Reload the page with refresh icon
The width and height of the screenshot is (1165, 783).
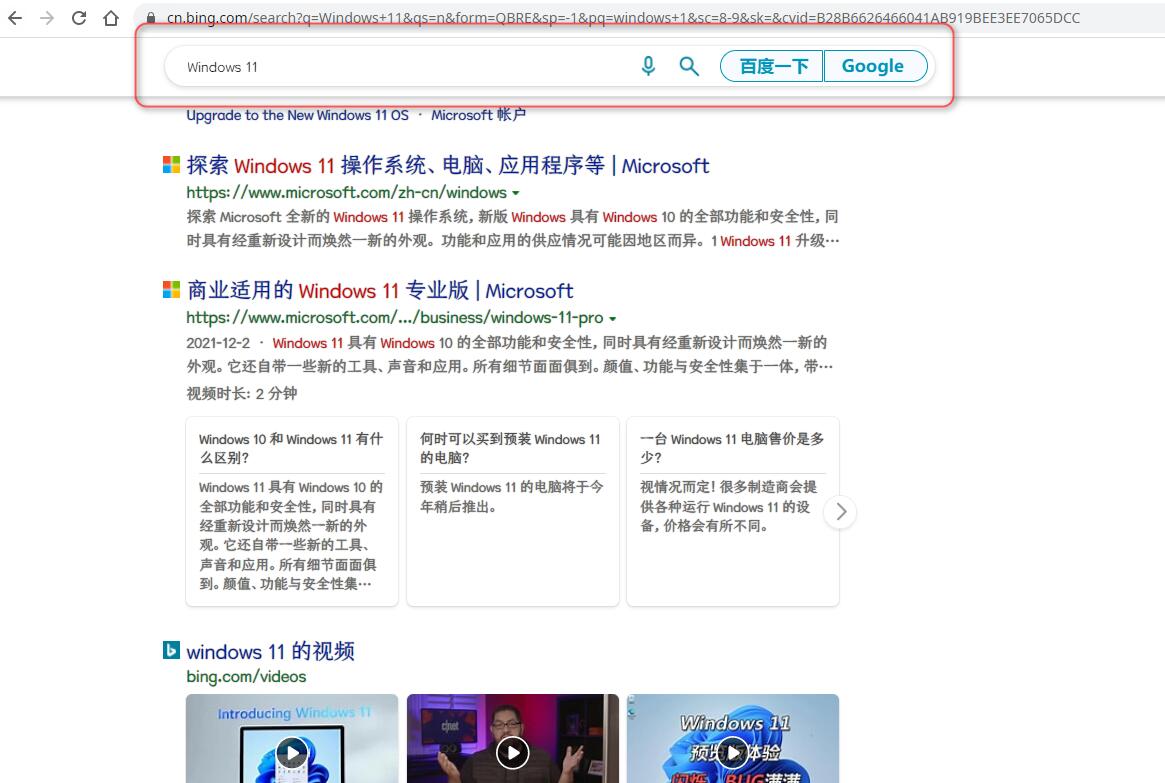coord(79,18)
